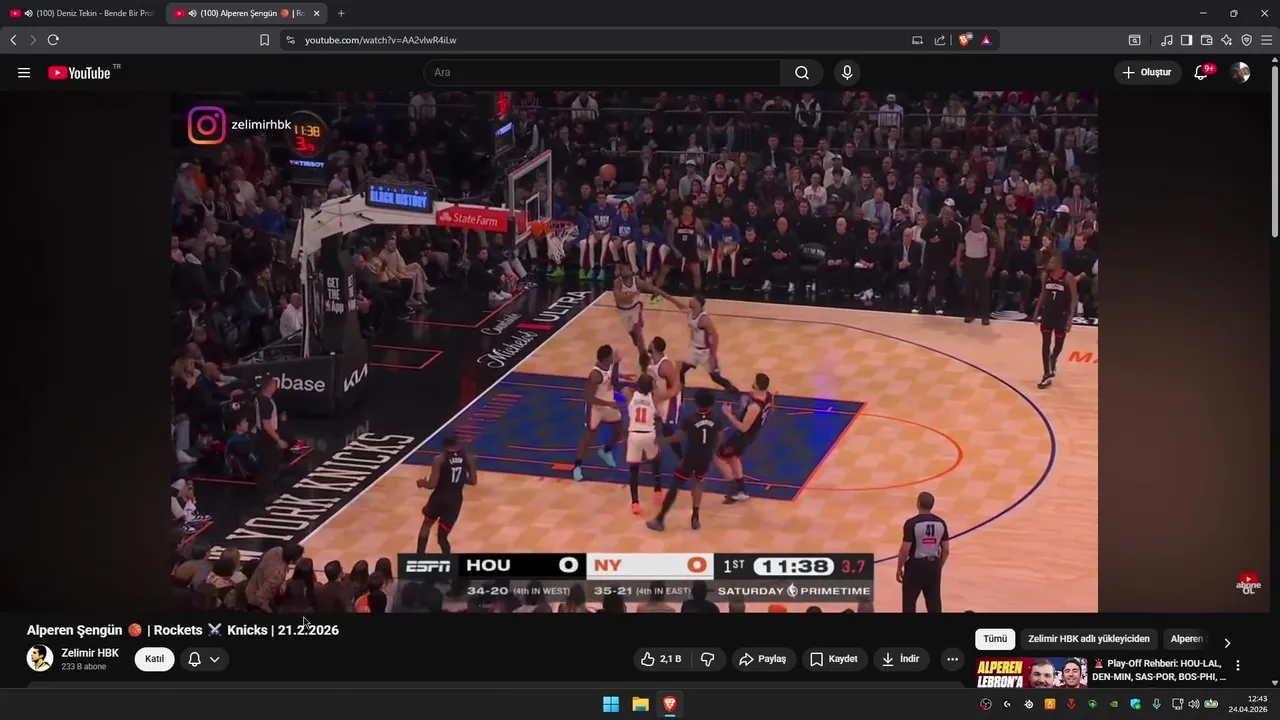1280x720 pixels.
Task: Select the Tümü filter chip
Action: (x=995, y=639)
